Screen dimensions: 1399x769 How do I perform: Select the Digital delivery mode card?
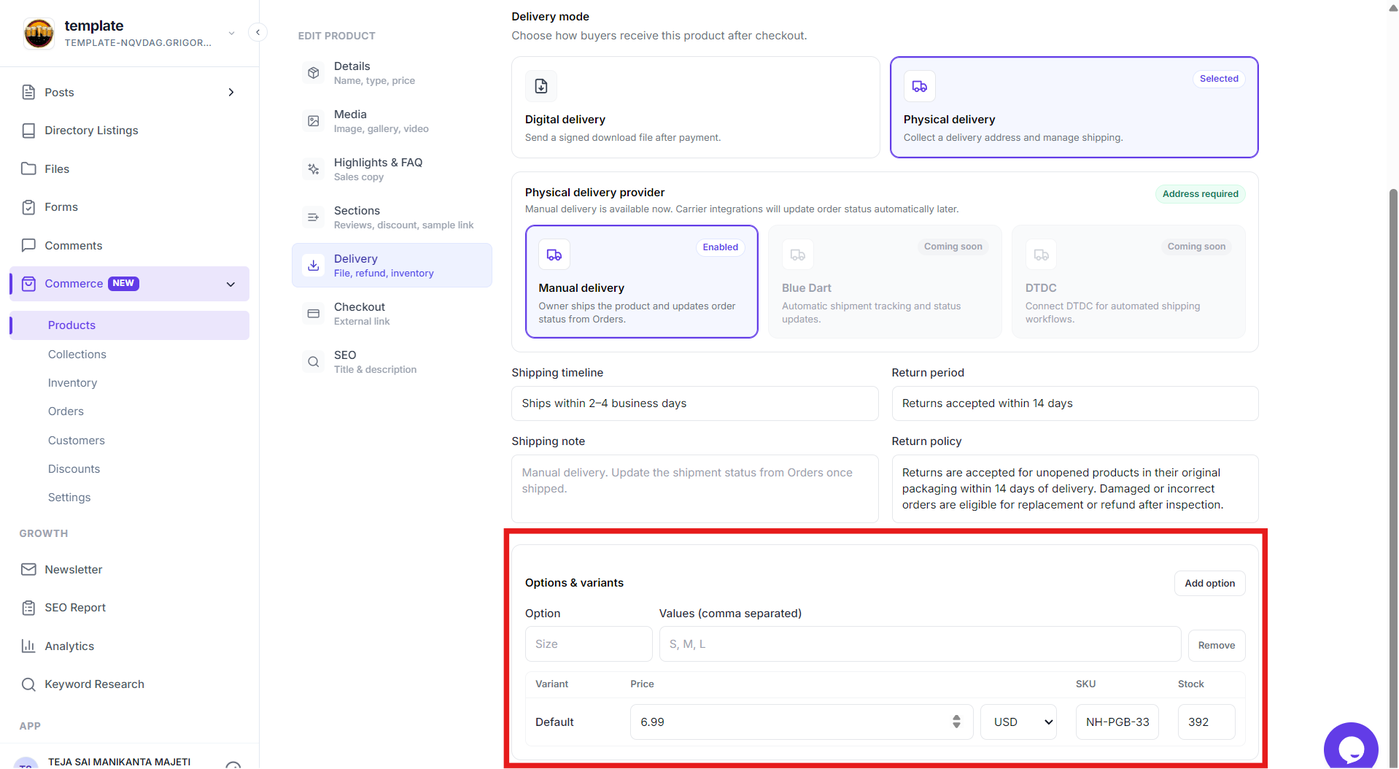click(695, 107)
